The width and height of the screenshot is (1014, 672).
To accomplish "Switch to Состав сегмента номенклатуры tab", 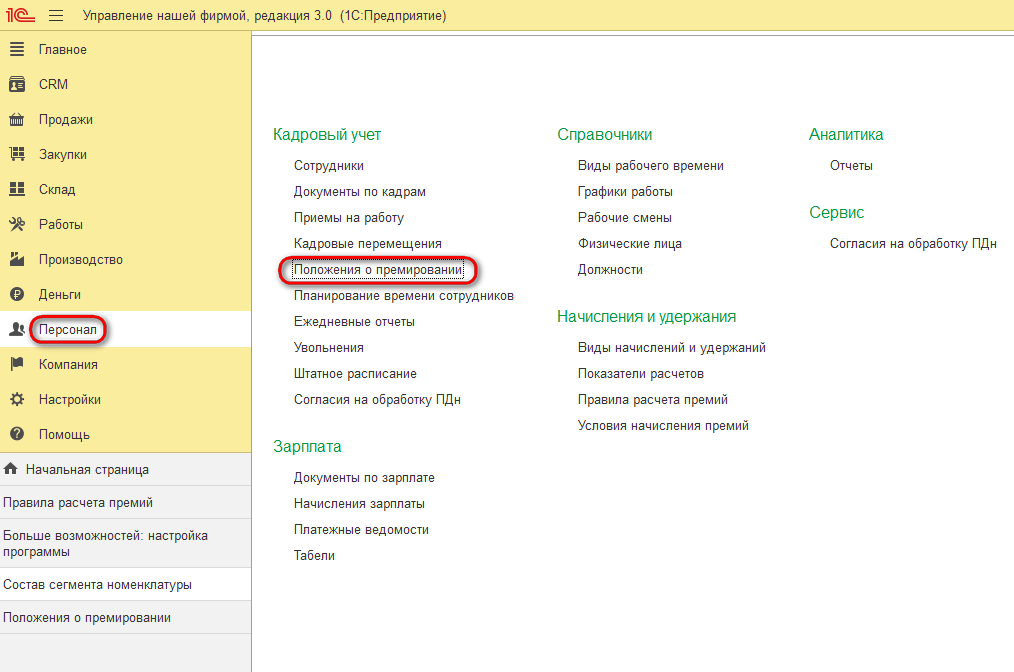I will (x=125, y=585).
